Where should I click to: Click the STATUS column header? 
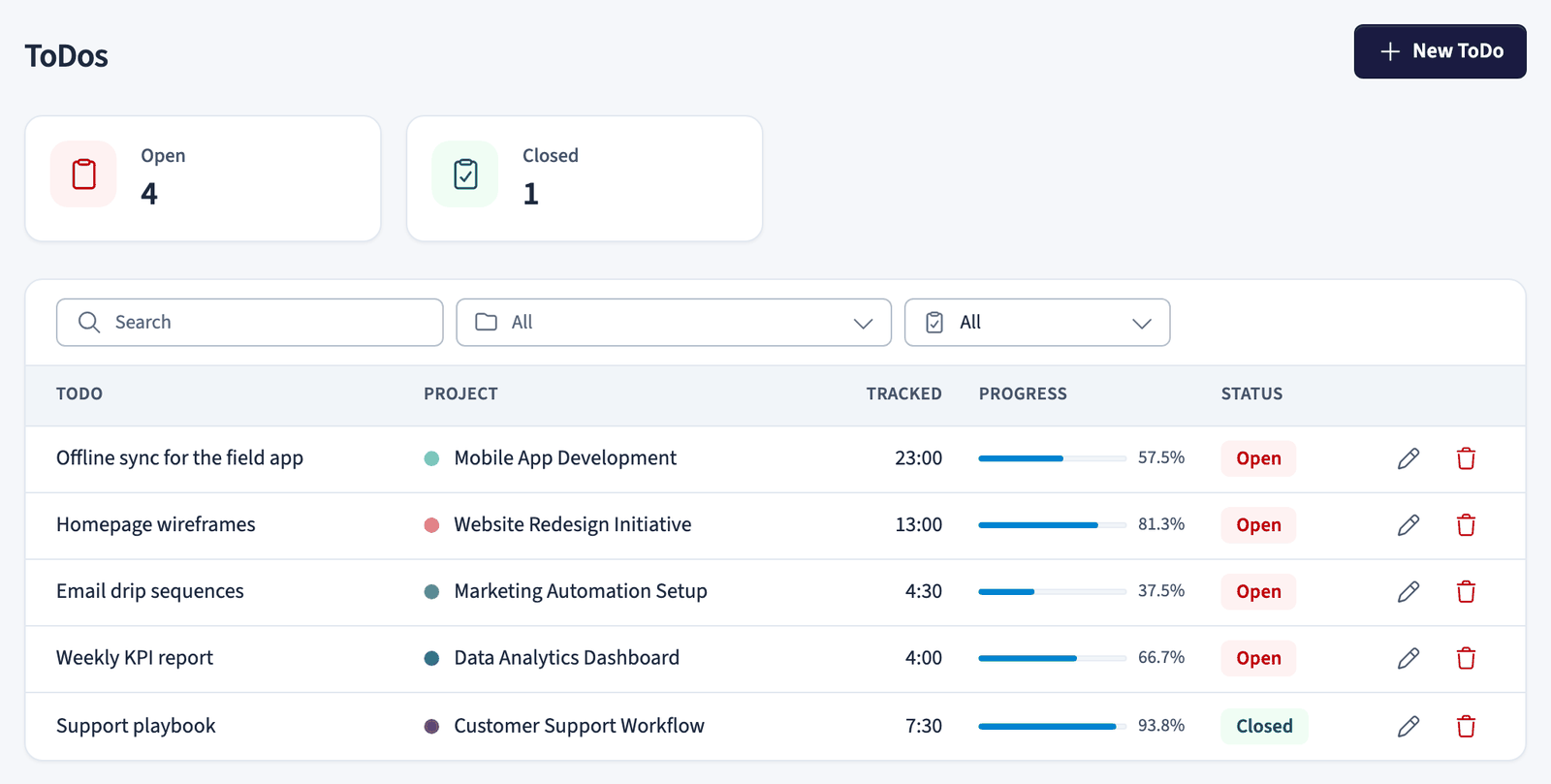tap(1251, 394)
